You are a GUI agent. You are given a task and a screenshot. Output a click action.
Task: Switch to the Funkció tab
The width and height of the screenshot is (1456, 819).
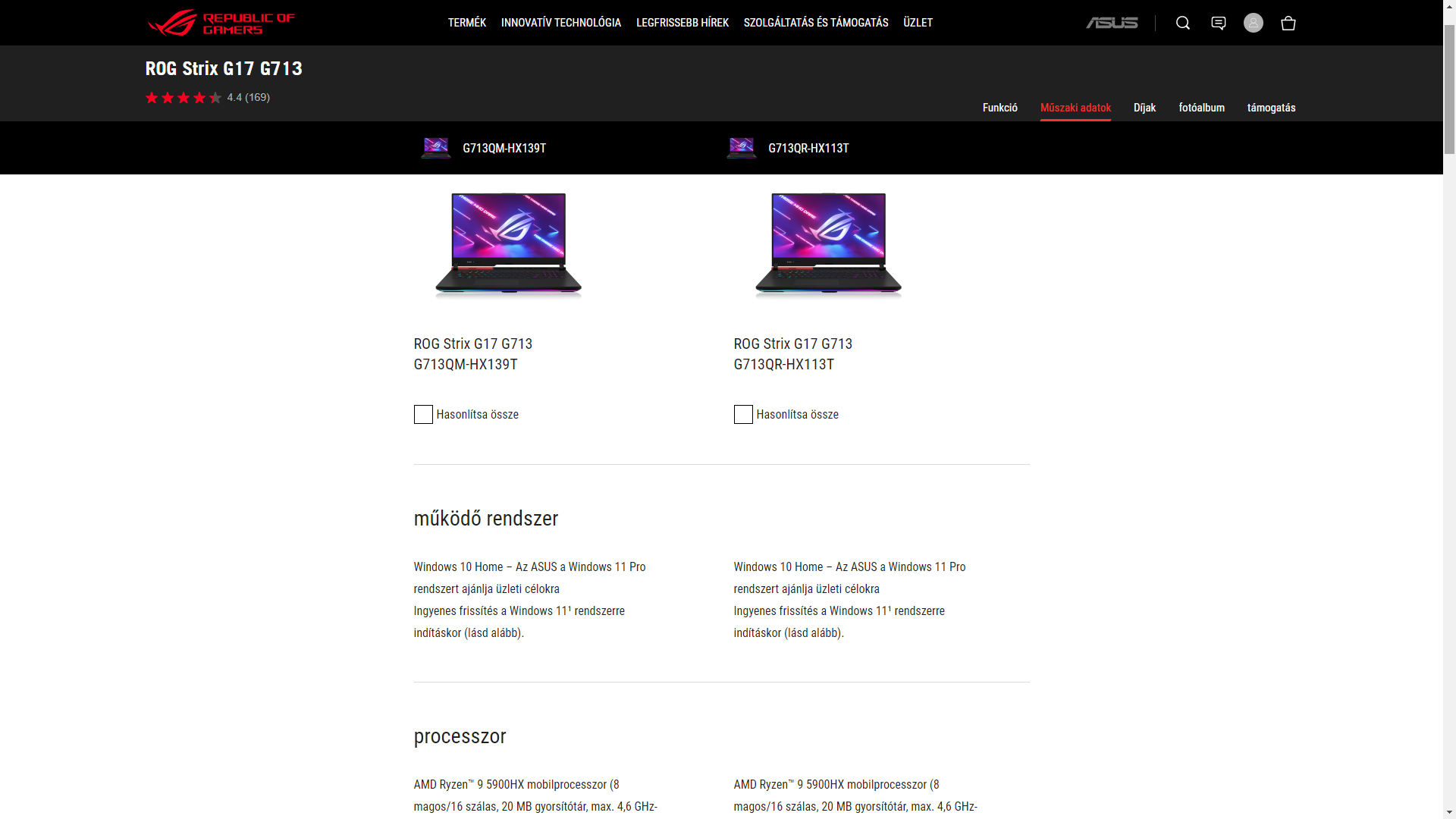(1000, 108)
